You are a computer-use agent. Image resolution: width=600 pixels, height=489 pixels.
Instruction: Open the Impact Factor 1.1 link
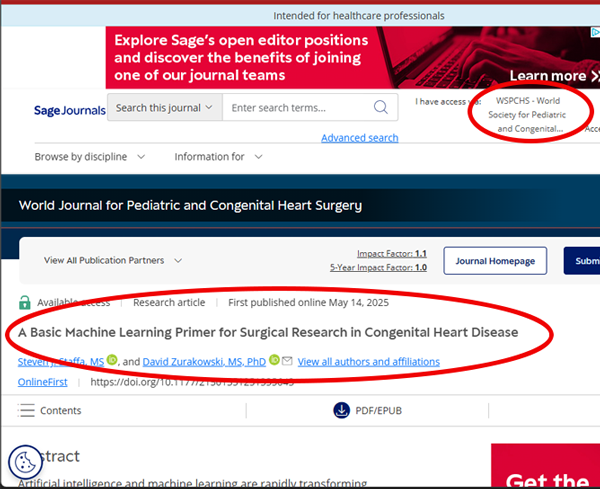click(392, 254)
